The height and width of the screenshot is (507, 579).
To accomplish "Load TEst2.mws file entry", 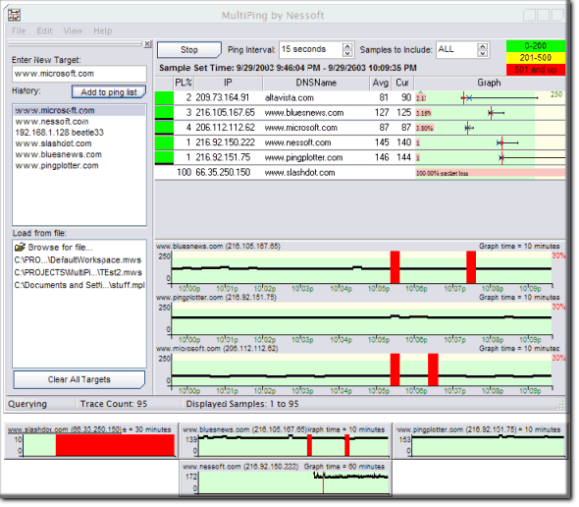I will click(78, 273).
